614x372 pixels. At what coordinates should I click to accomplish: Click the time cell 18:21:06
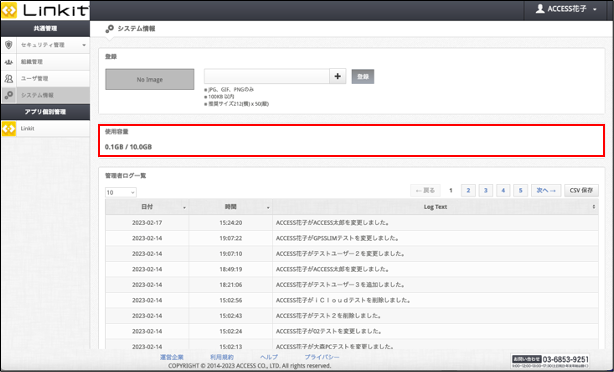click(231, 285)
